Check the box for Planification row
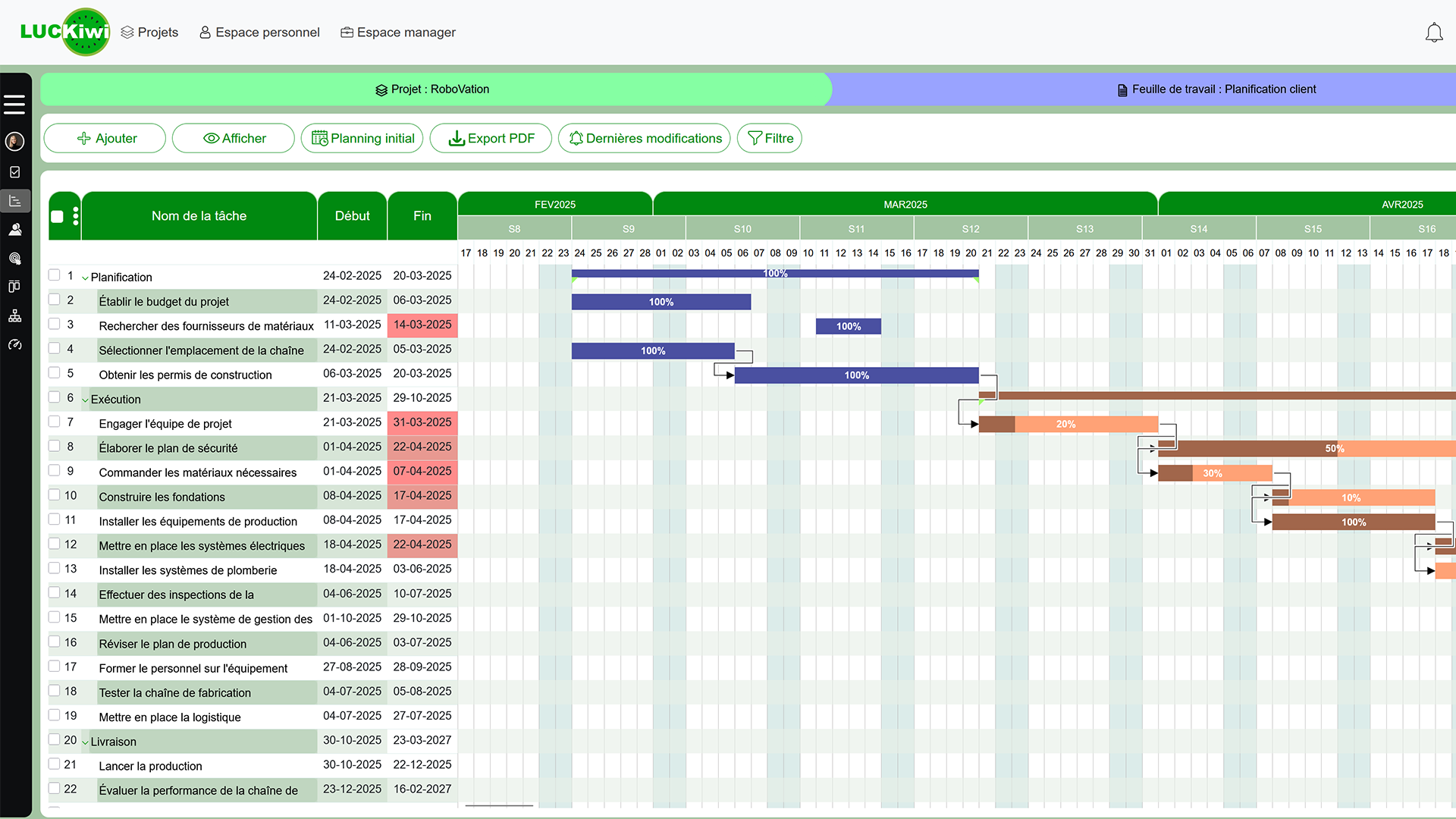The height and width of the screenshot is (819, 1456). 55,275
